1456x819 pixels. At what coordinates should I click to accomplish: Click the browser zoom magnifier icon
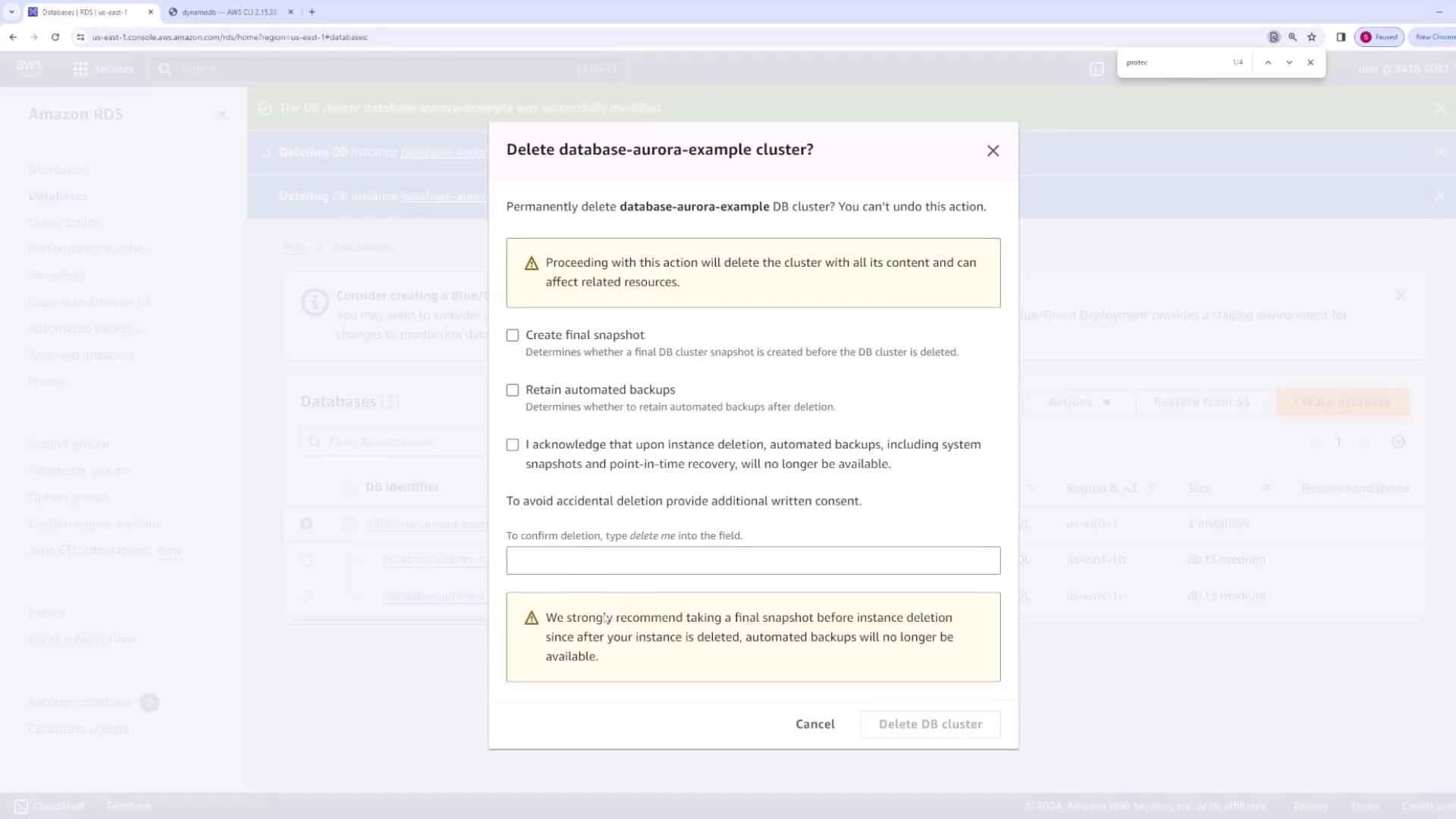(1293, 36)
